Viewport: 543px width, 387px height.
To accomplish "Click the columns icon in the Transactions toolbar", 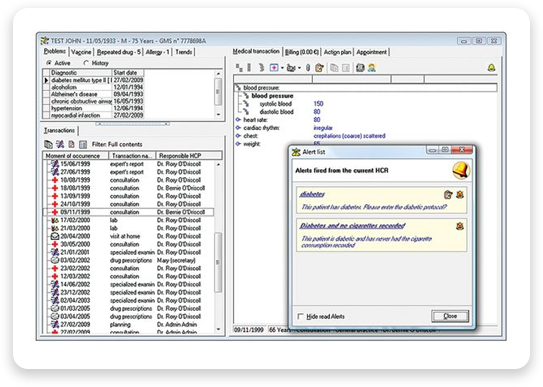I will (83, 144).
